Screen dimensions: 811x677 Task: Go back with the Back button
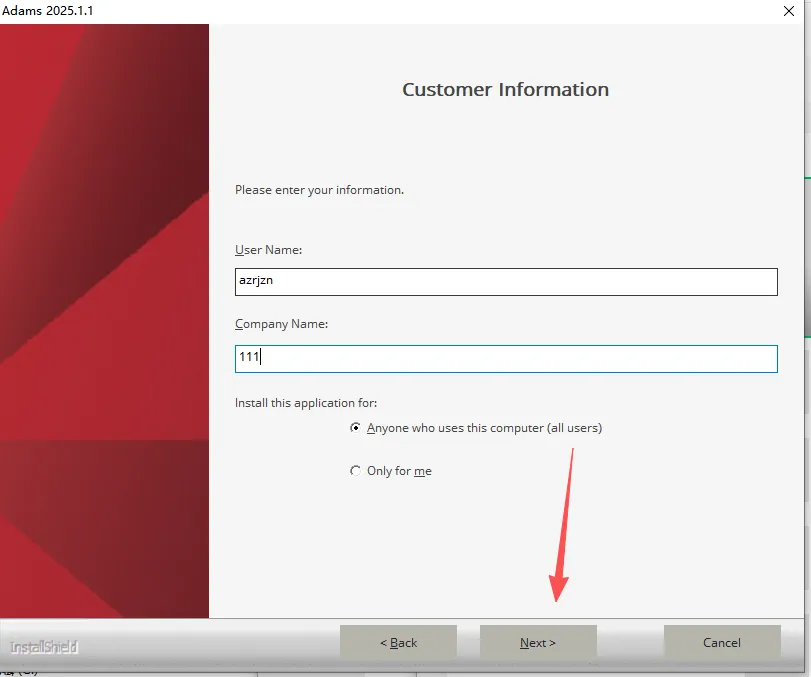click(x=398, y=642)
